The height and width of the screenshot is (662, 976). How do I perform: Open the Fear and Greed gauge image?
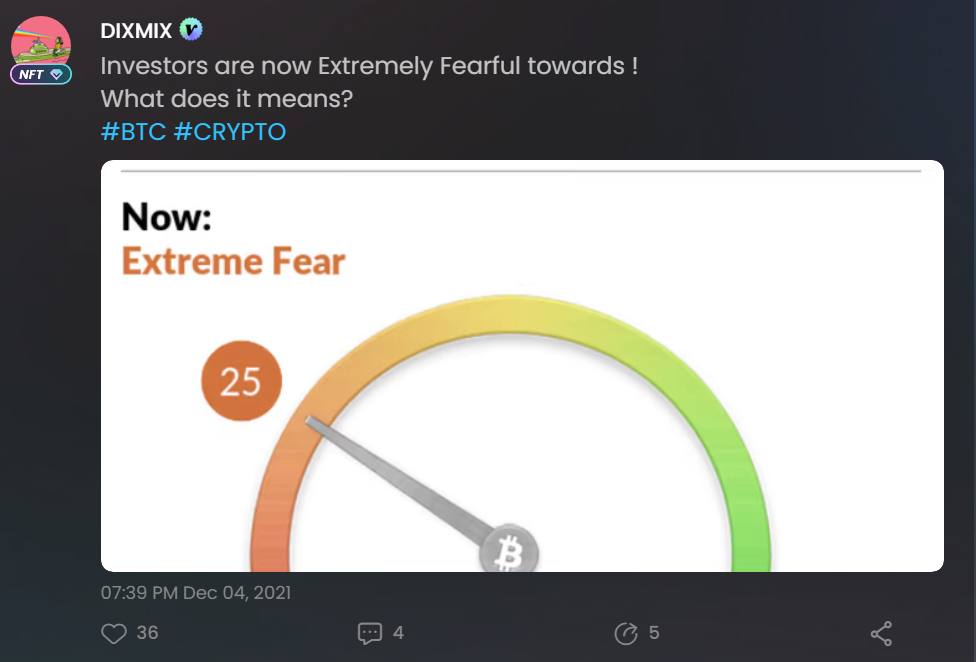point(522,366)
